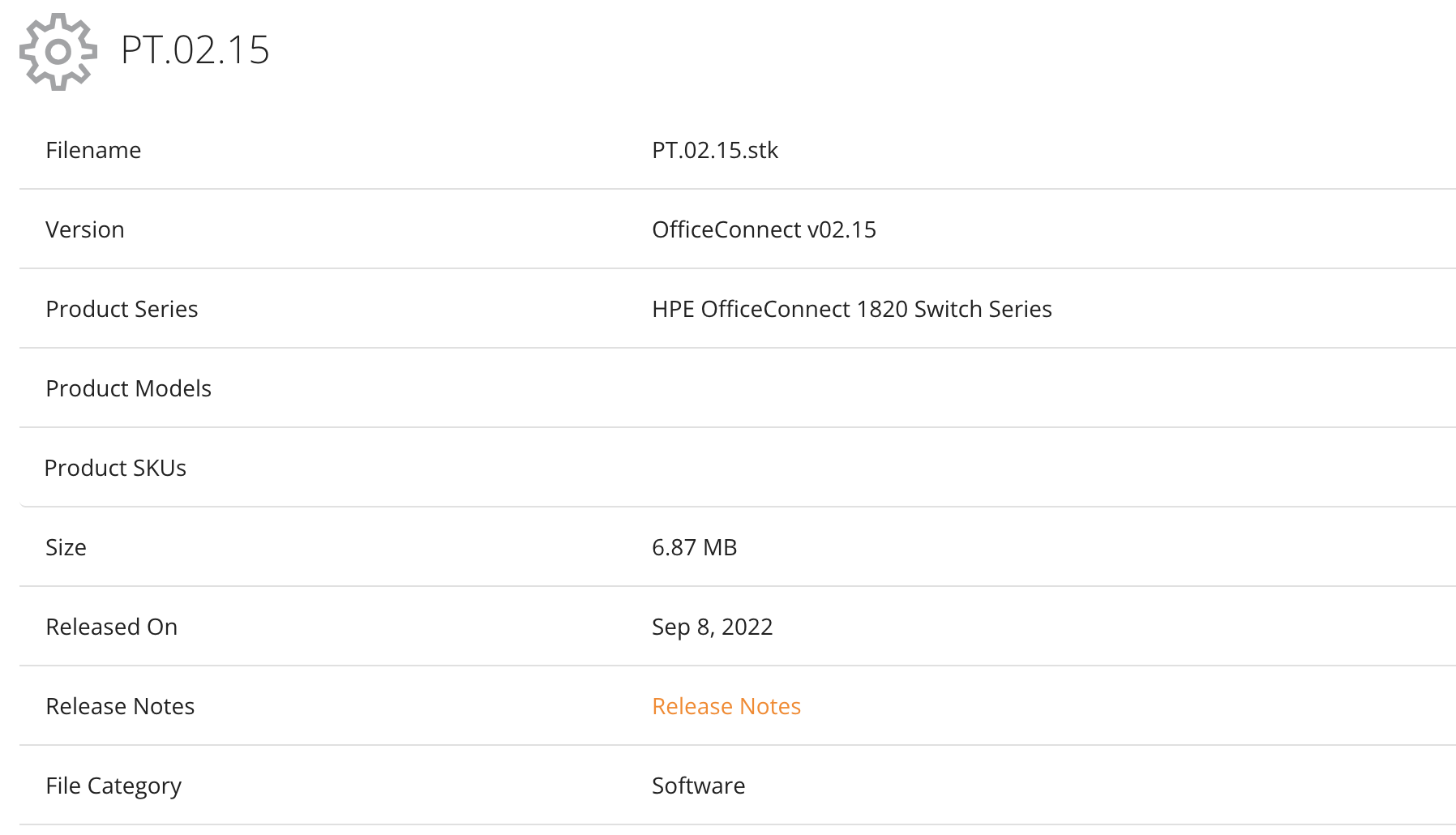Image resolution: width=1456 pixels, height=835 pixels.
Task: Open the orange Release Notes link
Action: coord(726,706)
